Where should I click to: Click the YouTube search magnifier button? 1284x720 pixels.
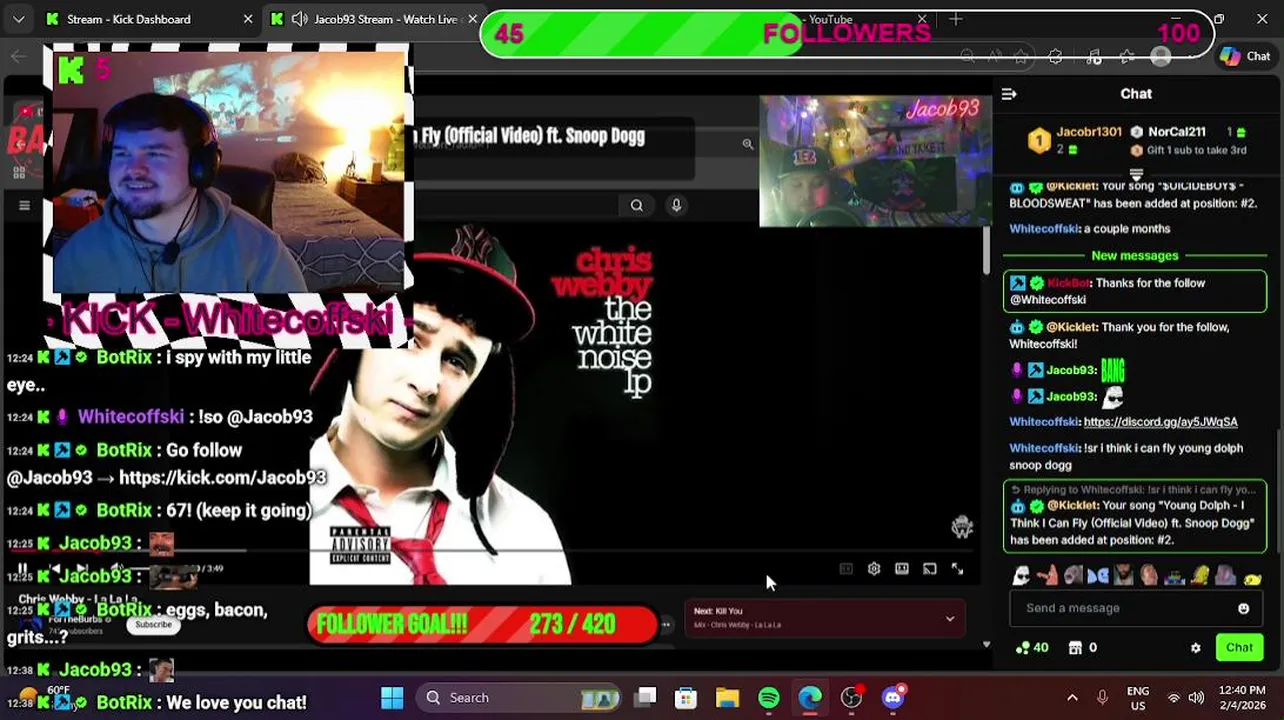pyautogui.click(x=637, y=205)
